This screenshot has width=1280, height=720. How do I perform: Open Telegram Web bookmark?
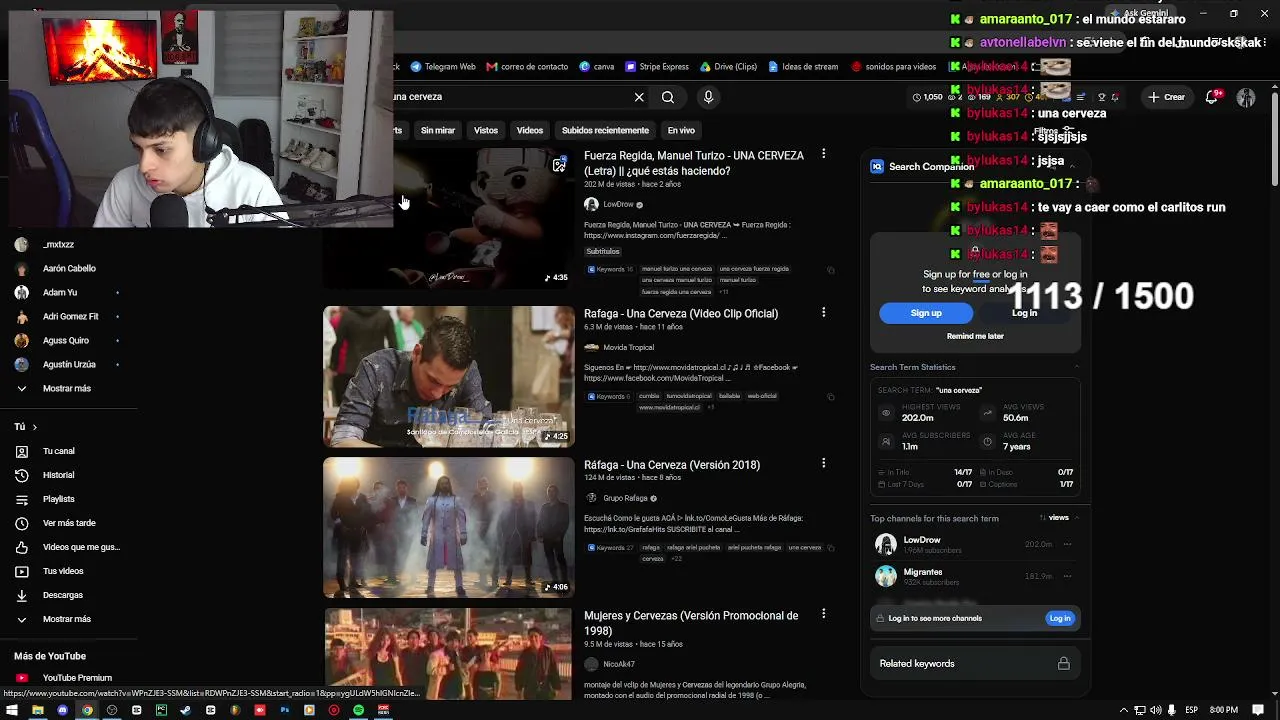click(x=443, y=67)
